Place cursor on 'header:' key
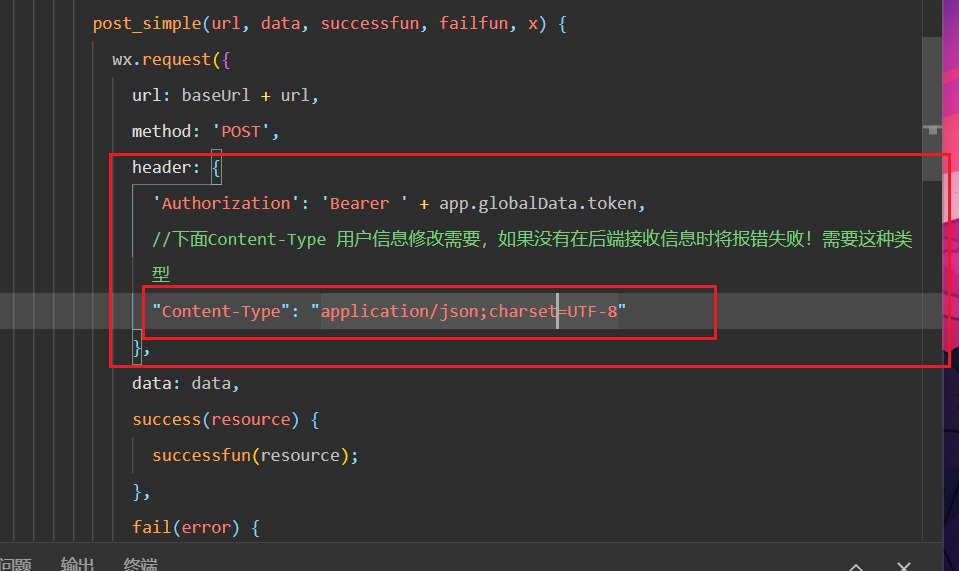 [x=166, y=167]
